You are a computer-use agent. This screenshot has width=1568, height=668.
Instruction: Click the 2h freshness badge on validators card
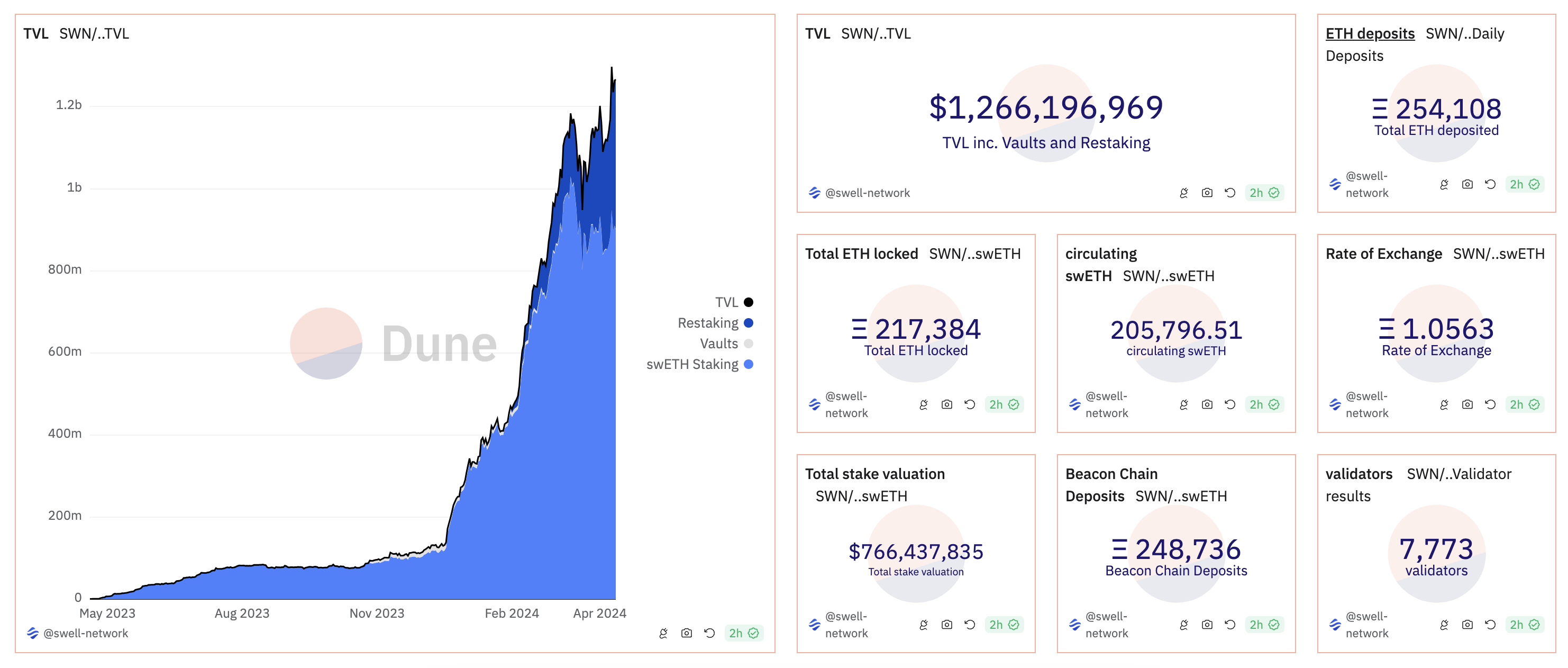(x=1524, y=625)
